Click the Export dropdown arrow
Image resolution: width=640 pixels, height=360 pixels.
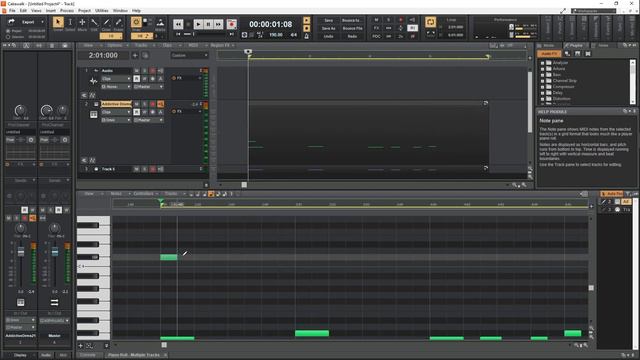pos(42,22)
